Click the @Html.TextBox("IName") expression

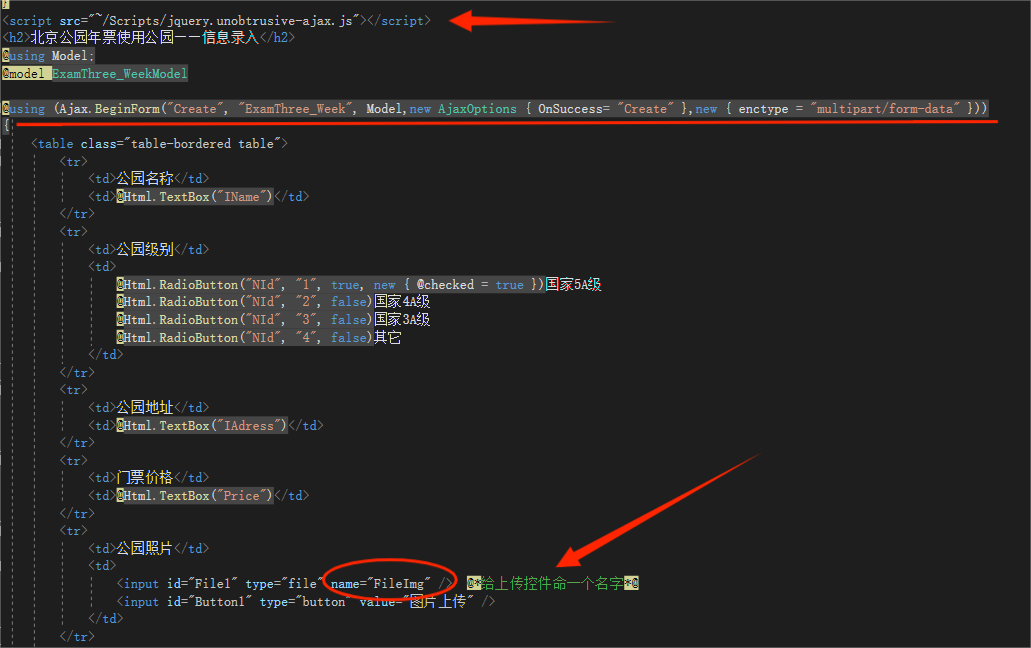pos(195,197)
